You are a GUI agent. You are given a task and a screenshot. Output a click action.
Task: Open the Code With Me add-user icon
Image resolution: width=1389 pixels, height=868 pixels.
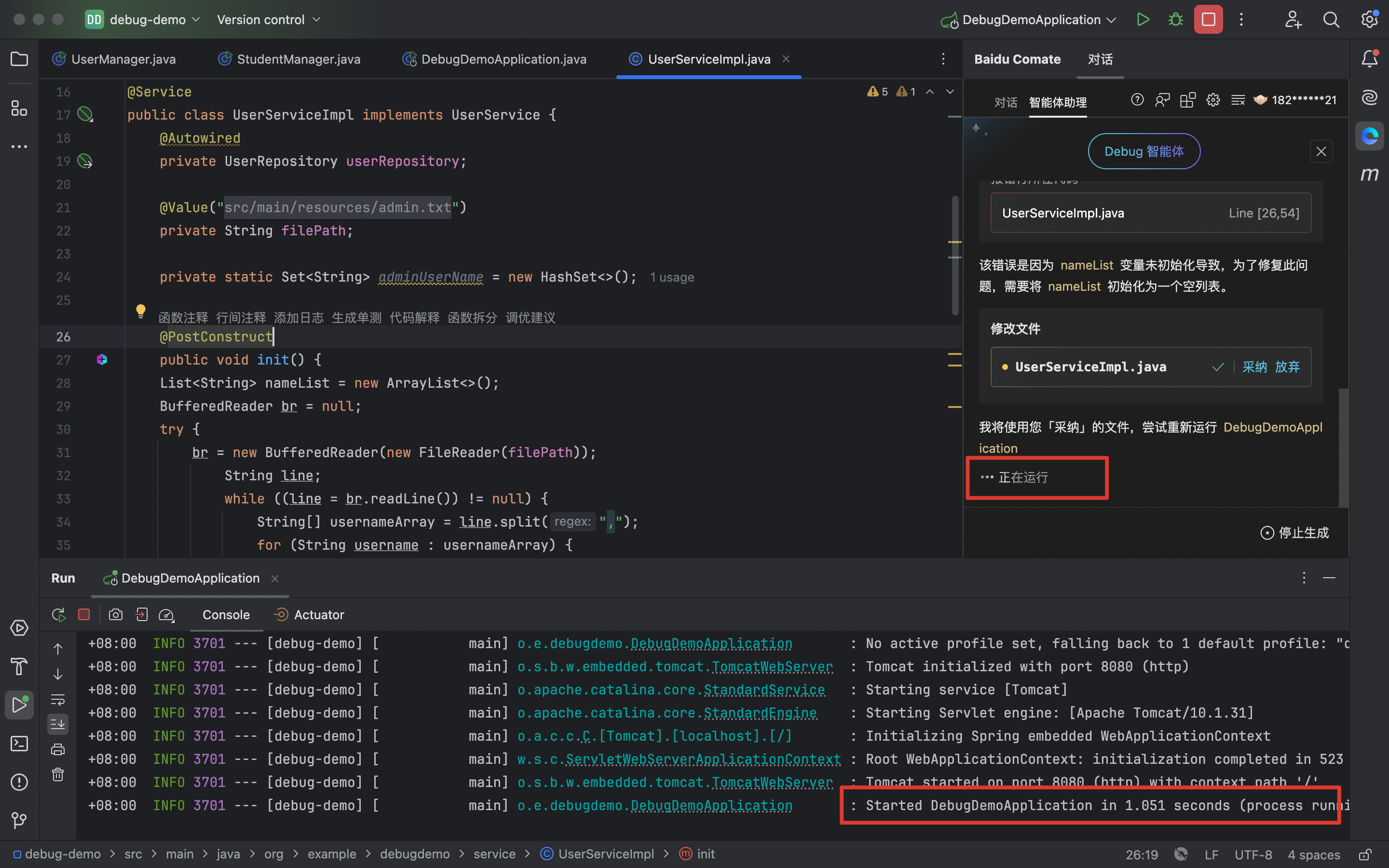1293,19
